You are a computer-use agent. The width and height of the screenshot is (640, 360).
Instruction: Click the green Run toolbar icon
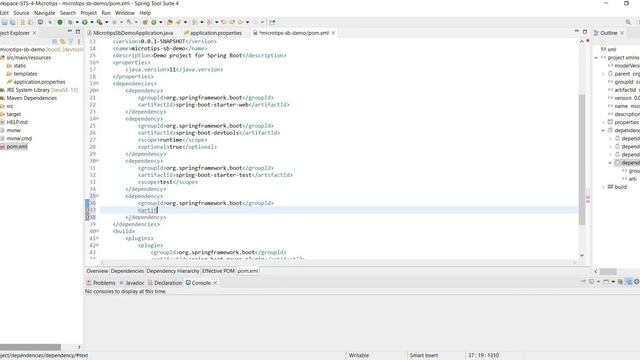coord(85,22)
